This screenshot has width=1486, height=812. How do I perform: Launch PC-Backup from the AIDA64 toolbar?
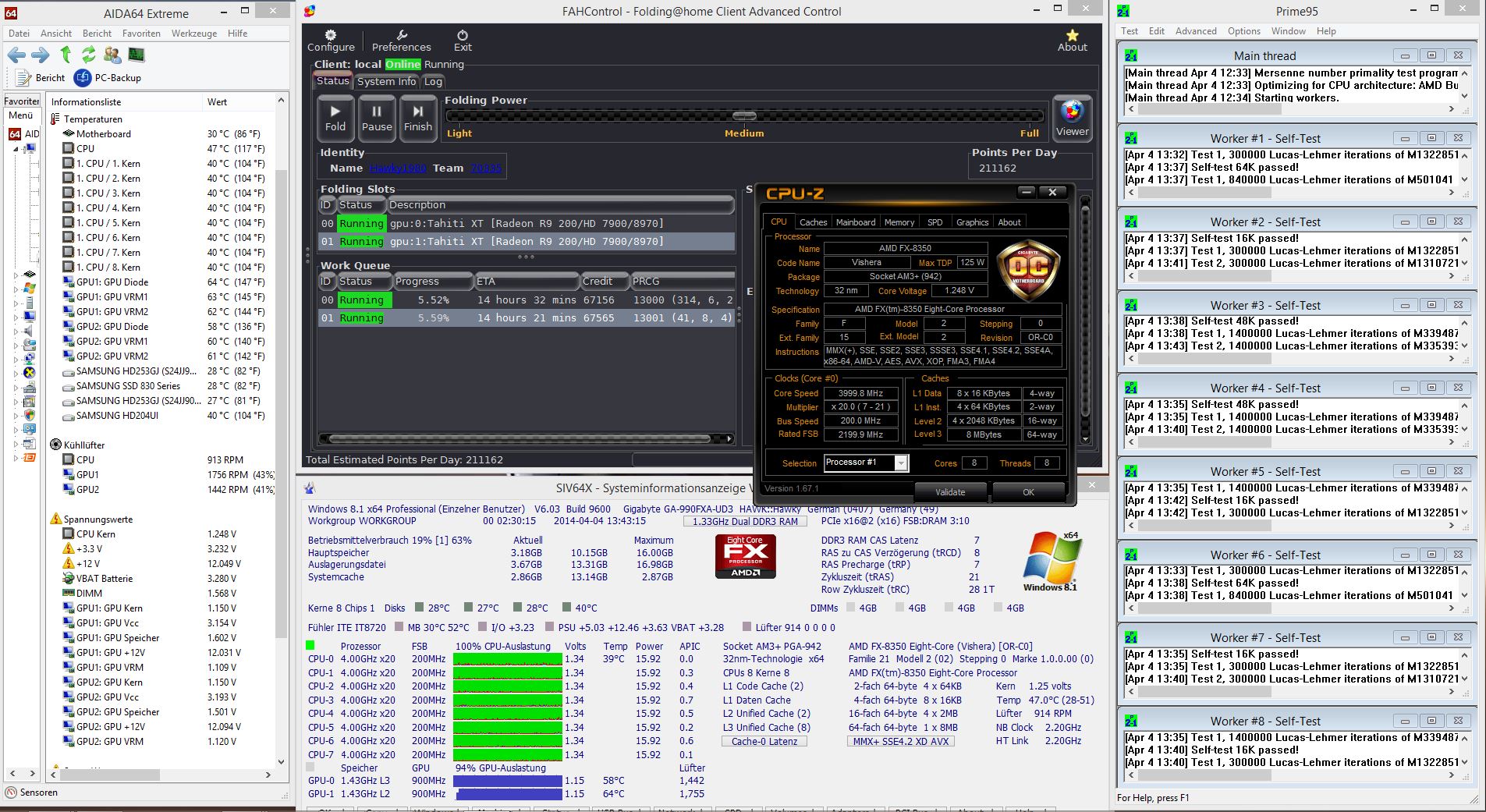108,78
